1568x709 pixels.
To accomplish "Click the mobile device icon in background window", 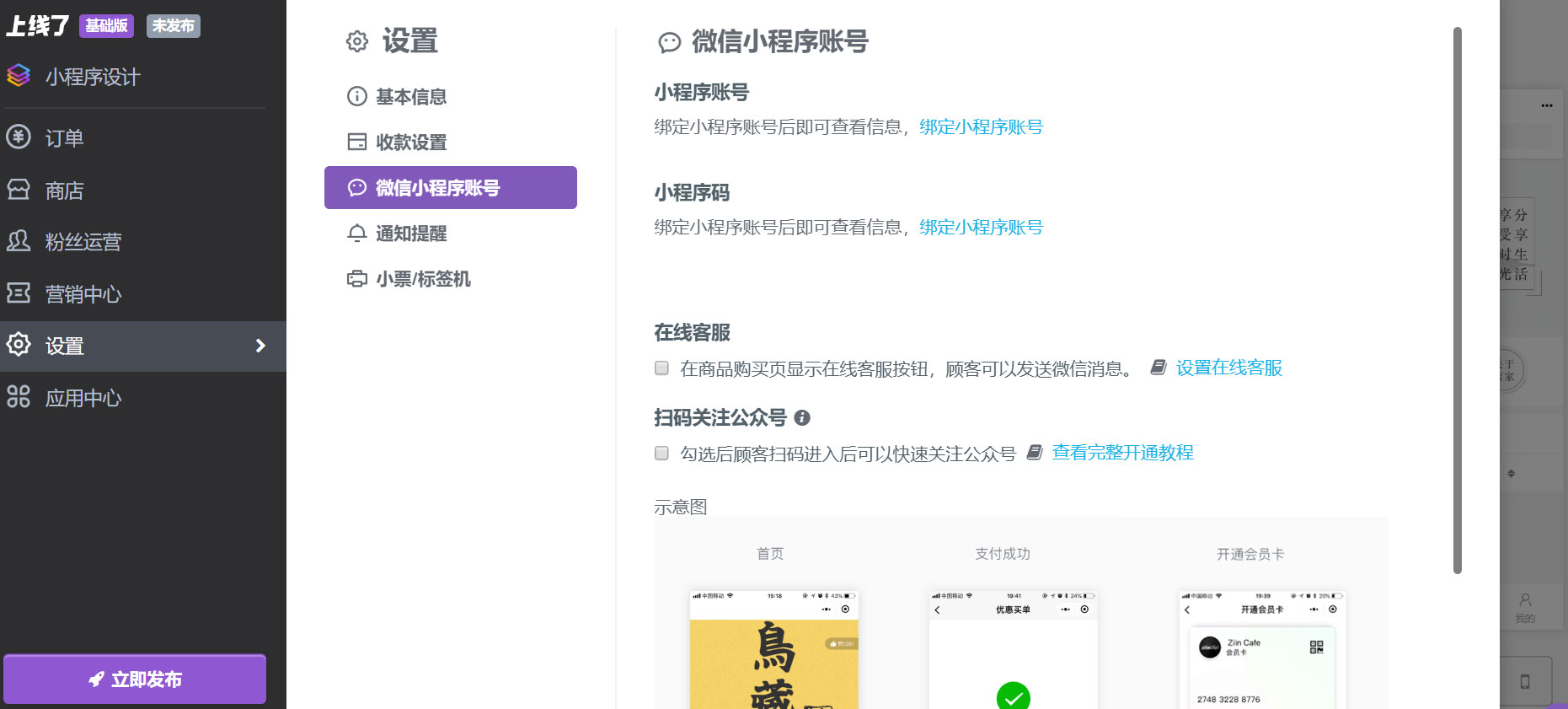I will pos(1525,681).
